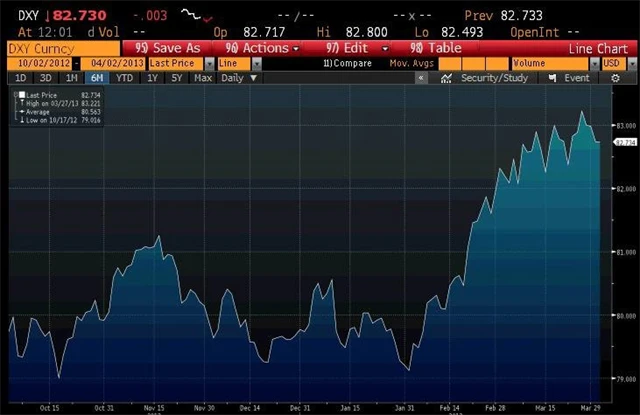Viewport: 640px width, 415px height.
Task: Click the Save As button
Action: (168, 48)
